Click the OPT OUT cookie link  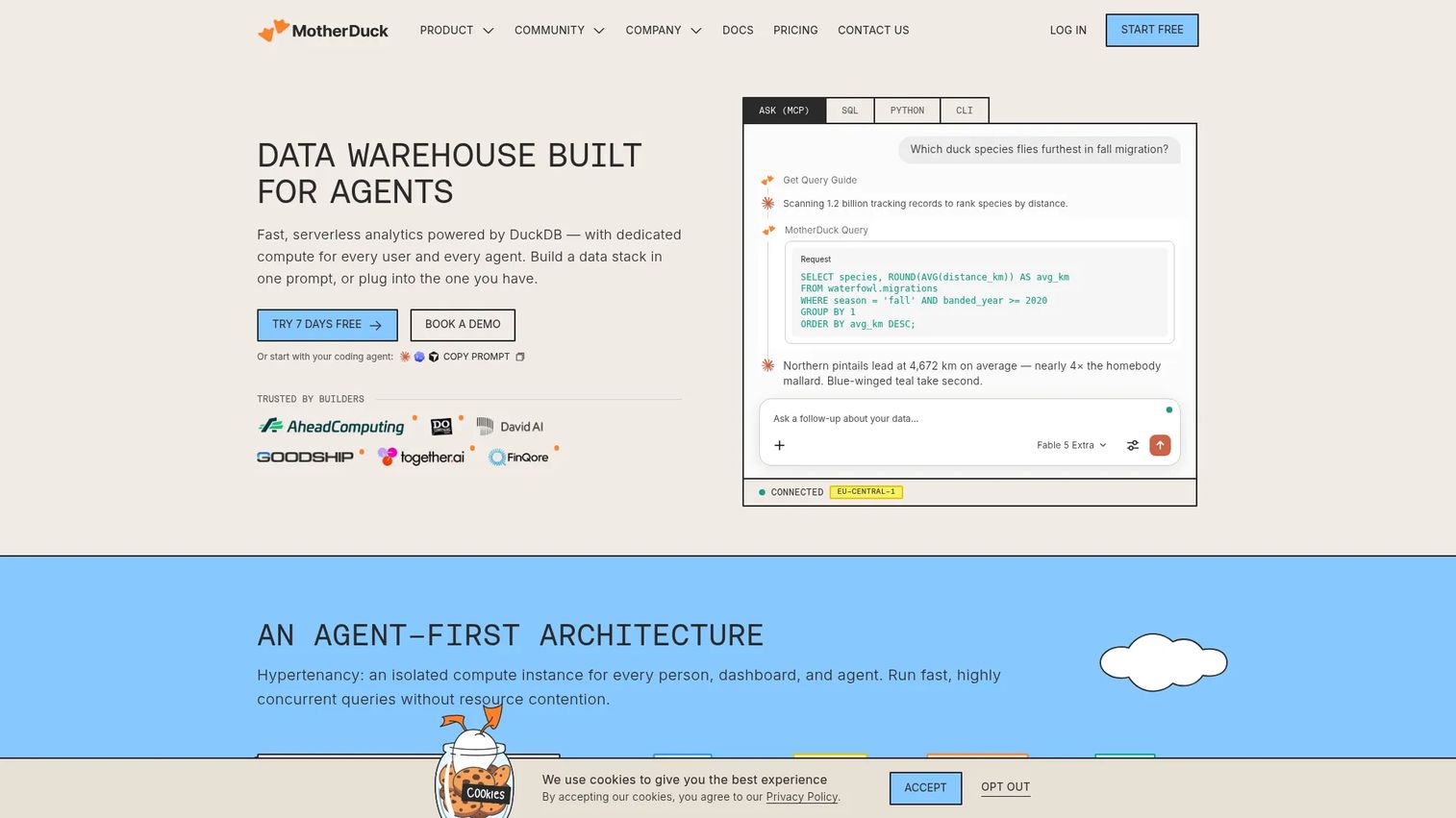coord(1005,787)
